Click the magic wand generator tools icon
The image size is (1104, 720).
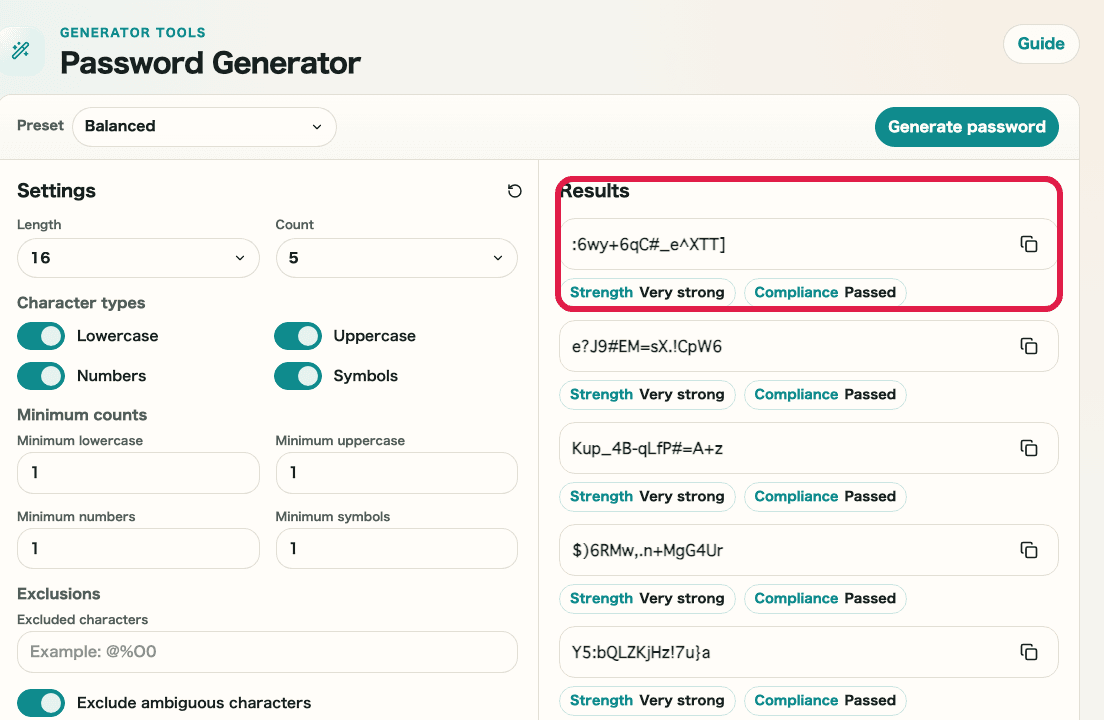click(x=20, y=51)
